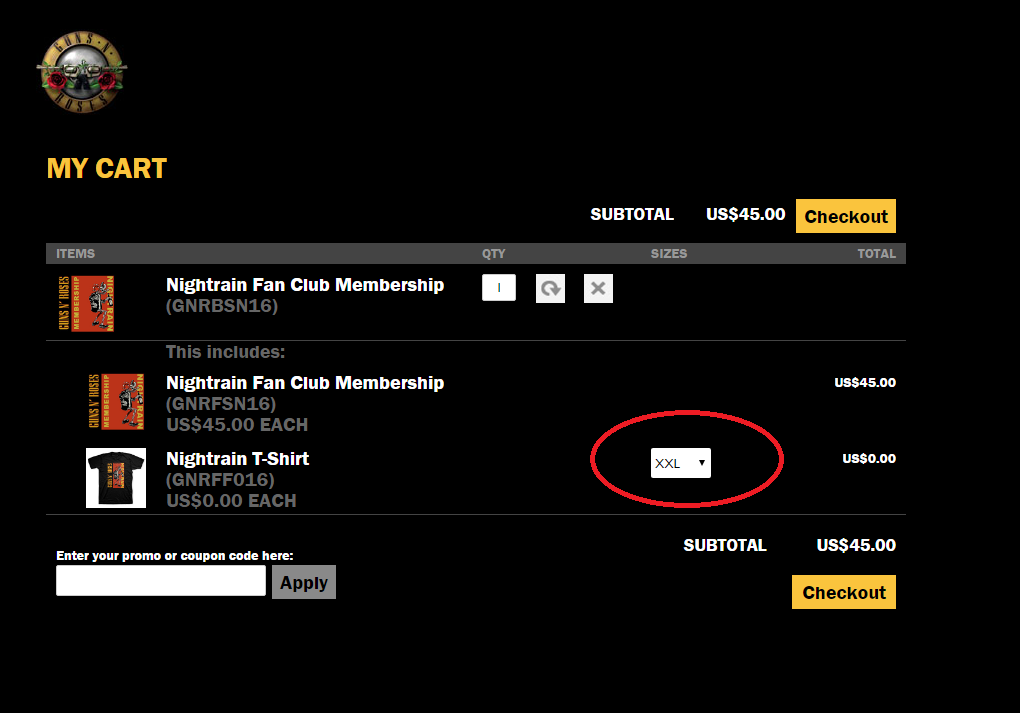1020x713 pixels.
Task: Click the 'Enter your promo or coupon code here:' label
Action: tap(174, 556)
